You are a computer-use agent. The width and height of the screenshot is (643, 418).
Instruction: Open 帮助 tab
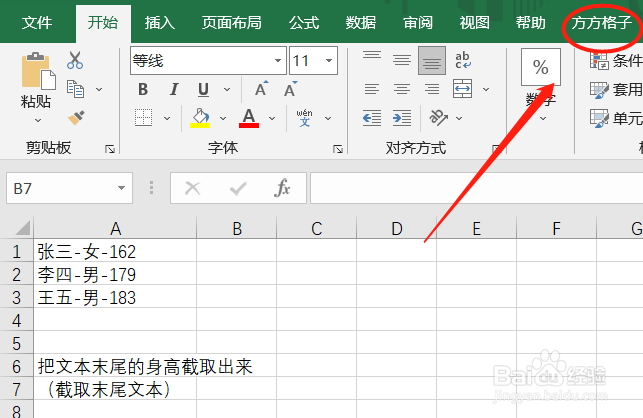coord(531,23)
